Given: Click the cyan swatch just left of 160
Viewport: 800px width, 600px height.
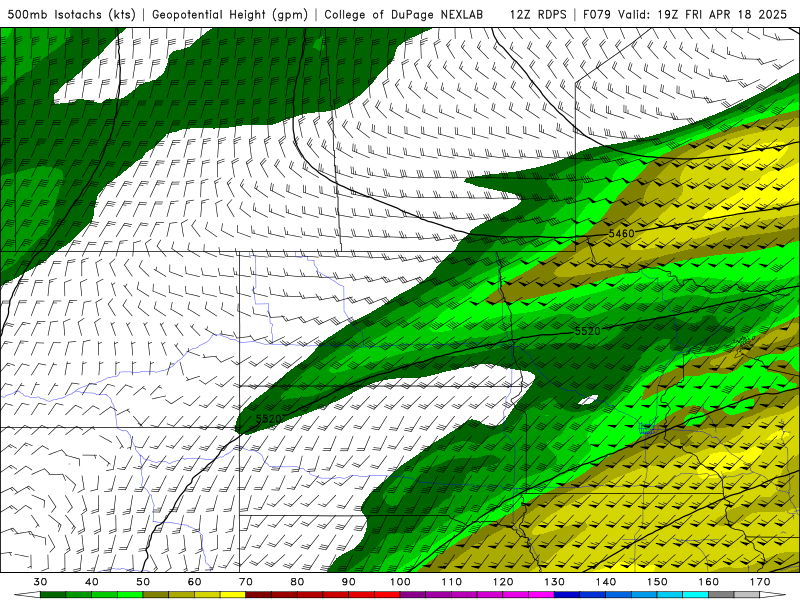Looking at the screenshot, I should tap(696, 595).
